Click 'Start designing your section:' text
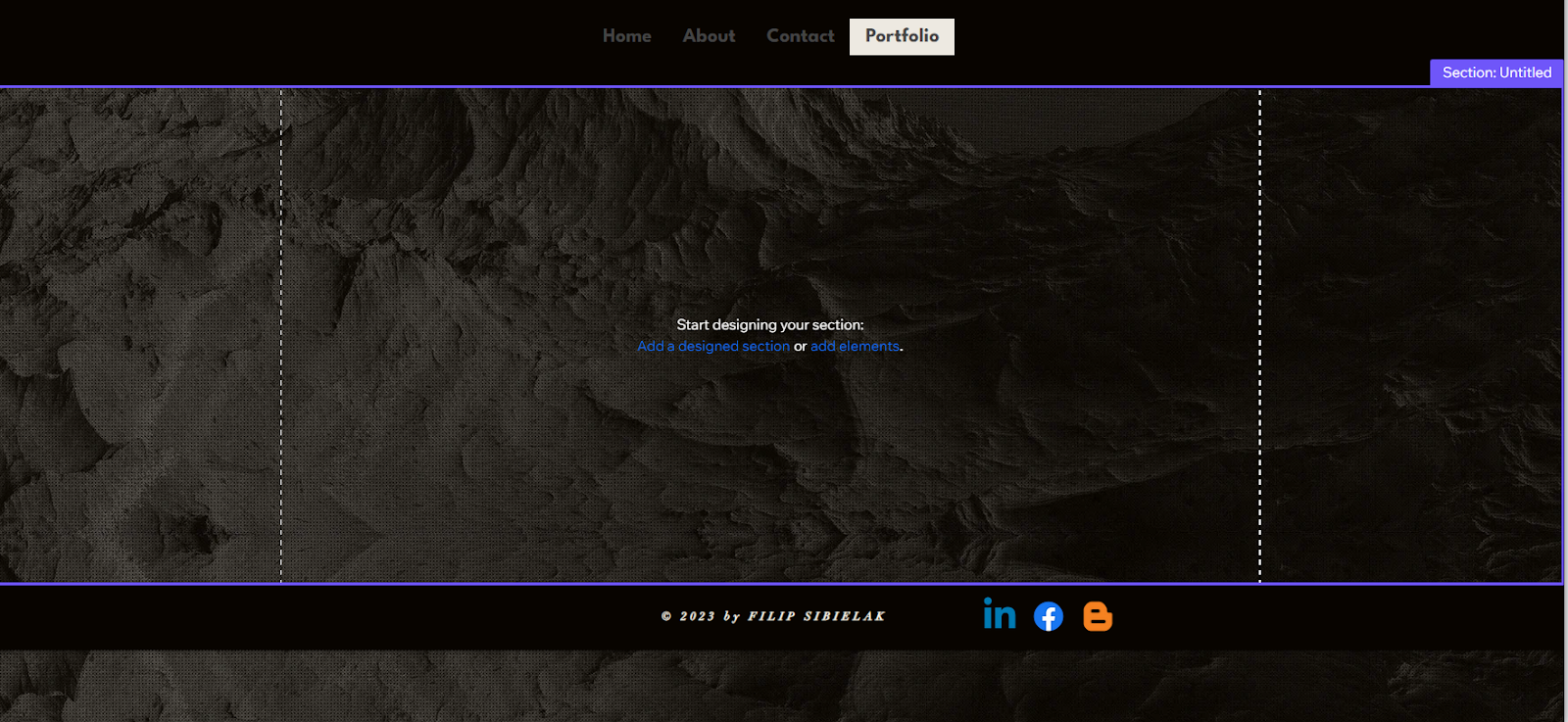Image resolution: width=1568 pixels, height=722 pixels. (x=770, y=324)
